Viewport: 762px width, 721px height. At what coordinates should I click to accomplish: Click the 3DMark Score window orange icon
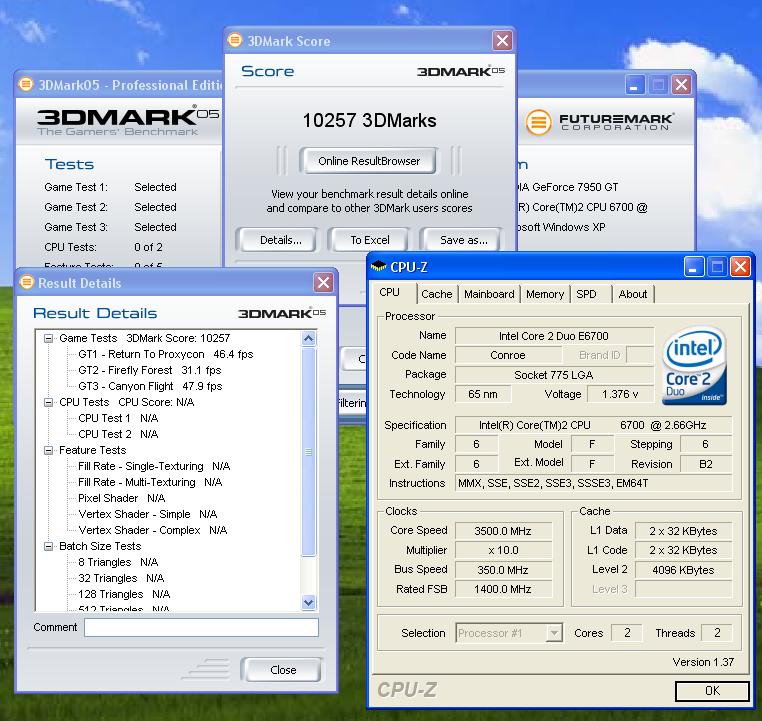pyautogui.click(x=235, y=40)
